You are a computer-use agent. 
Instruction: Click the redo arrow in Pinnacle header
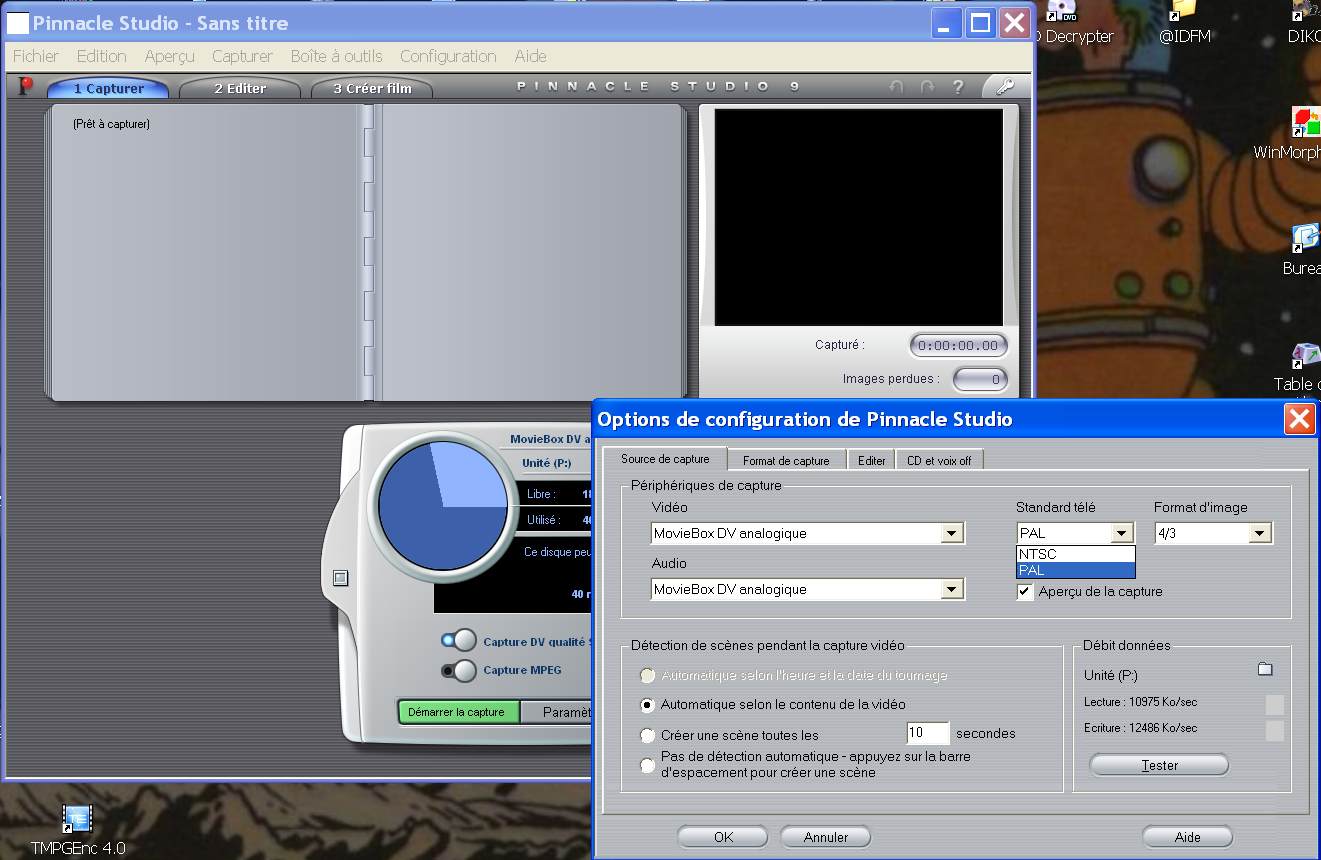click(927, 87)
